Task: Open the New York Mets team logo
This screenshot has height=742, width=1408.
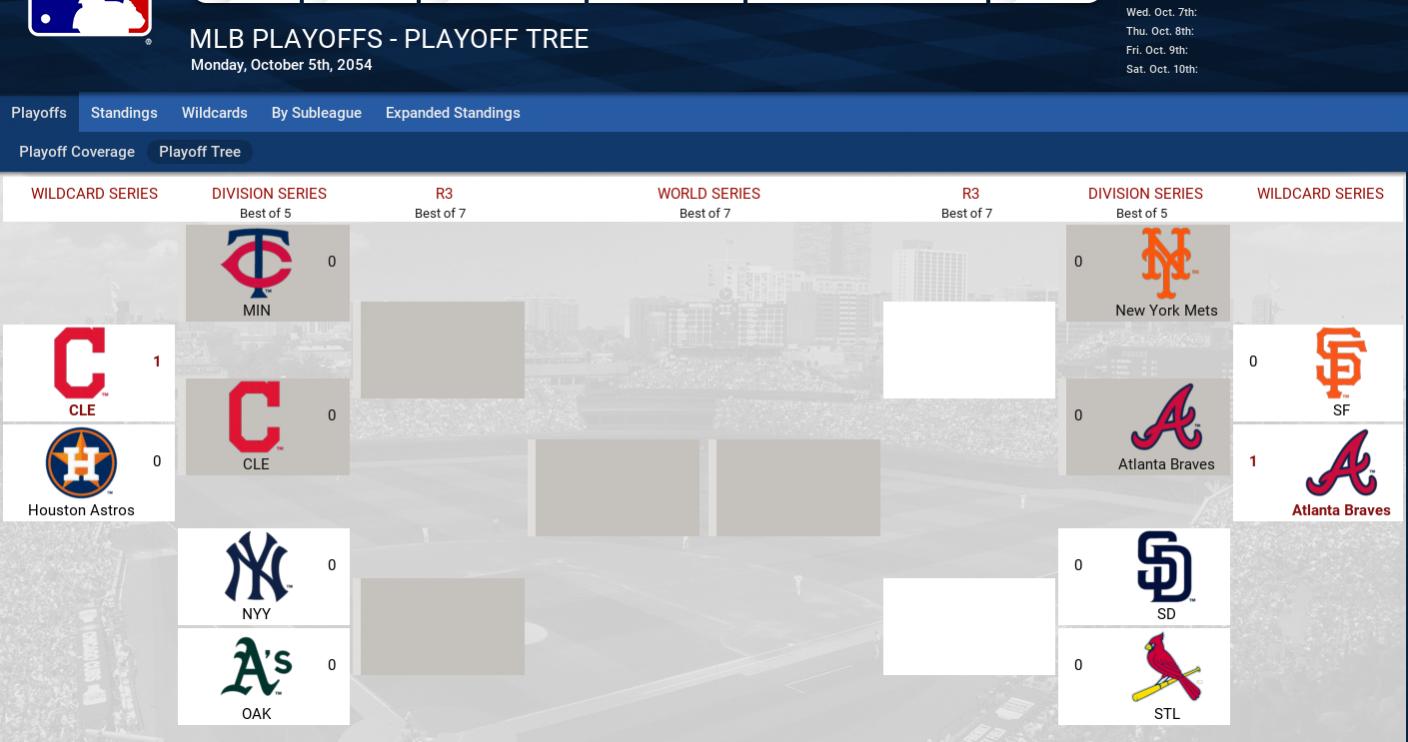Action: point(1166,263)
